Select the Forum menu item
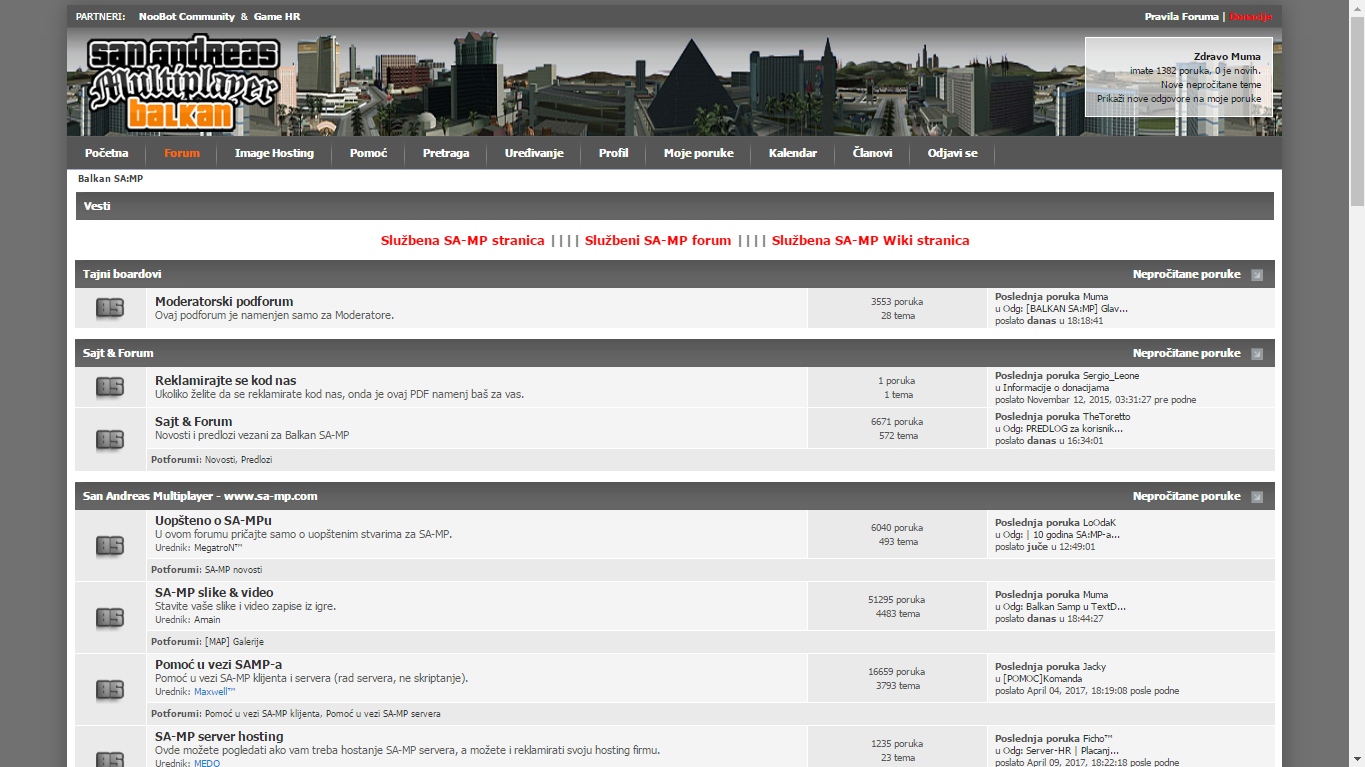This screenshot has width=1365, height=767. [x=182, y=153]
